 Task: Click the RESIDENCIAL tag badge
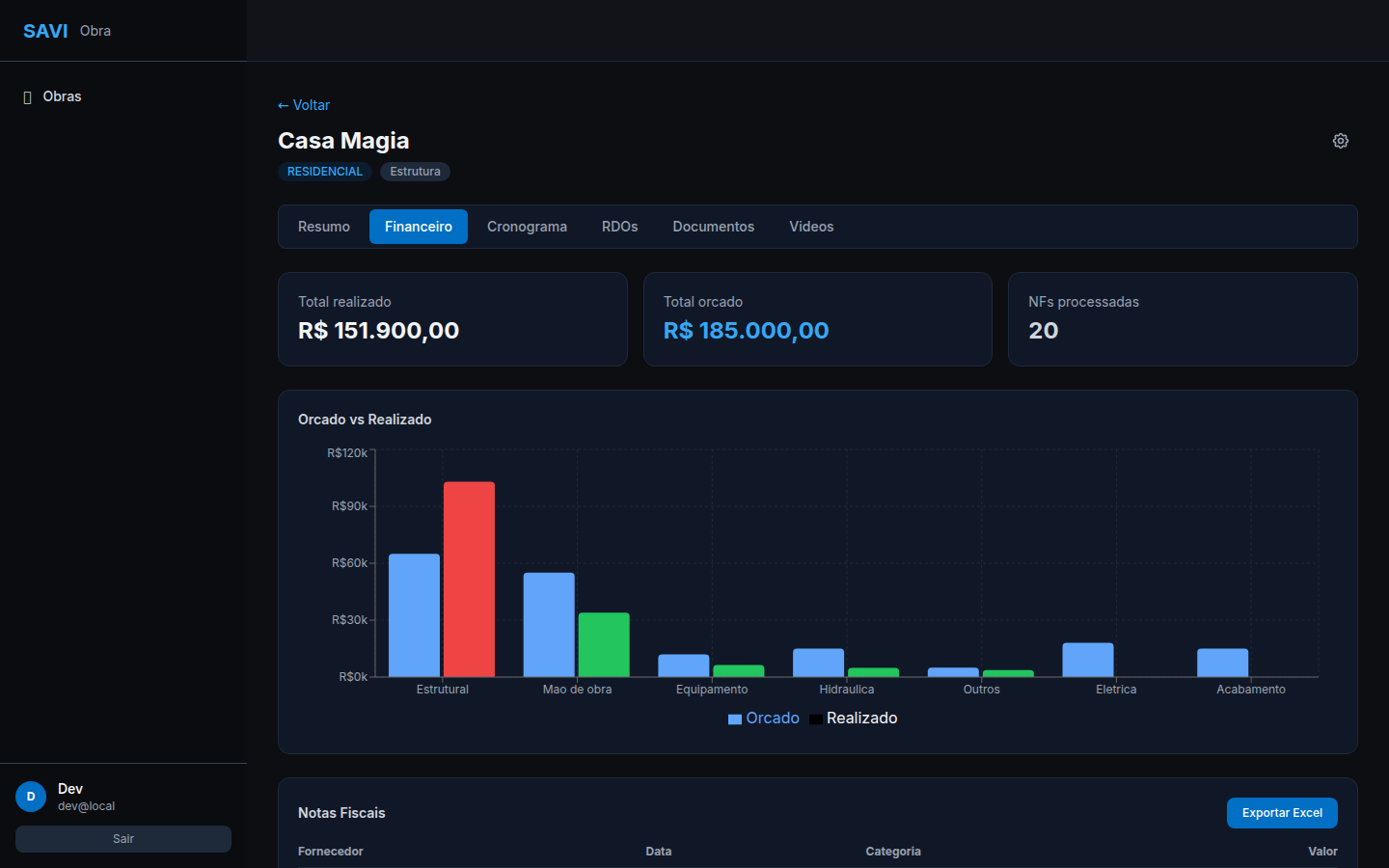click(x=325, y=172)
